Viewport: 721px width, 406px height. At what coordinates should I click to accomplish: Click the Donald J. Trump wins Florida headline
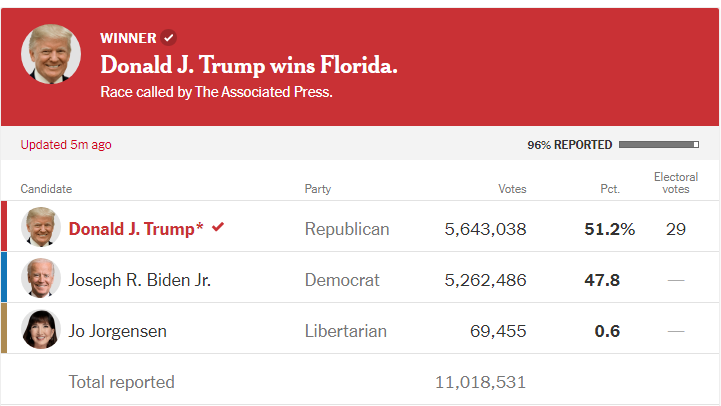point(249,65)
